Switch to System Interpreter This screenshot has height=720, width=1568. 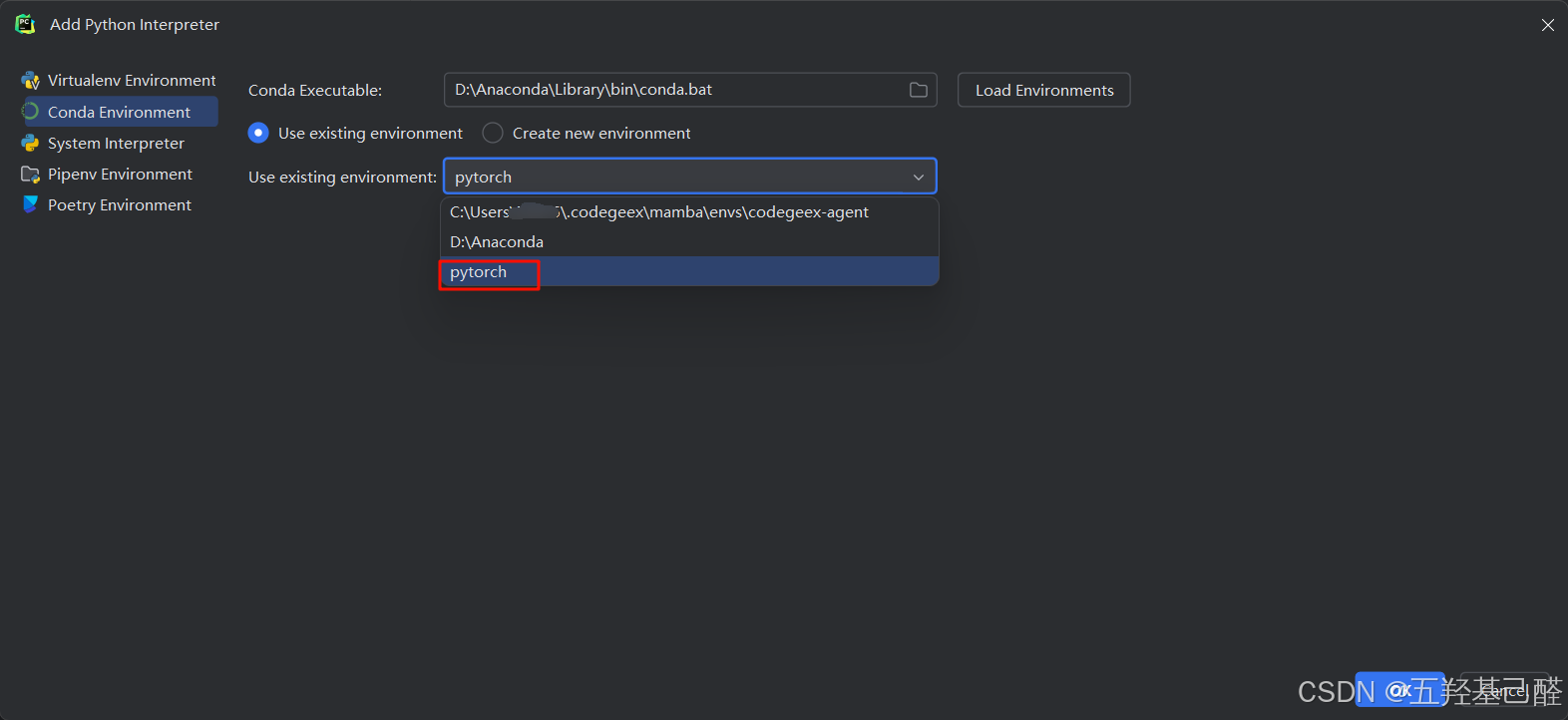pyautogui.click(x=118, y=143)
